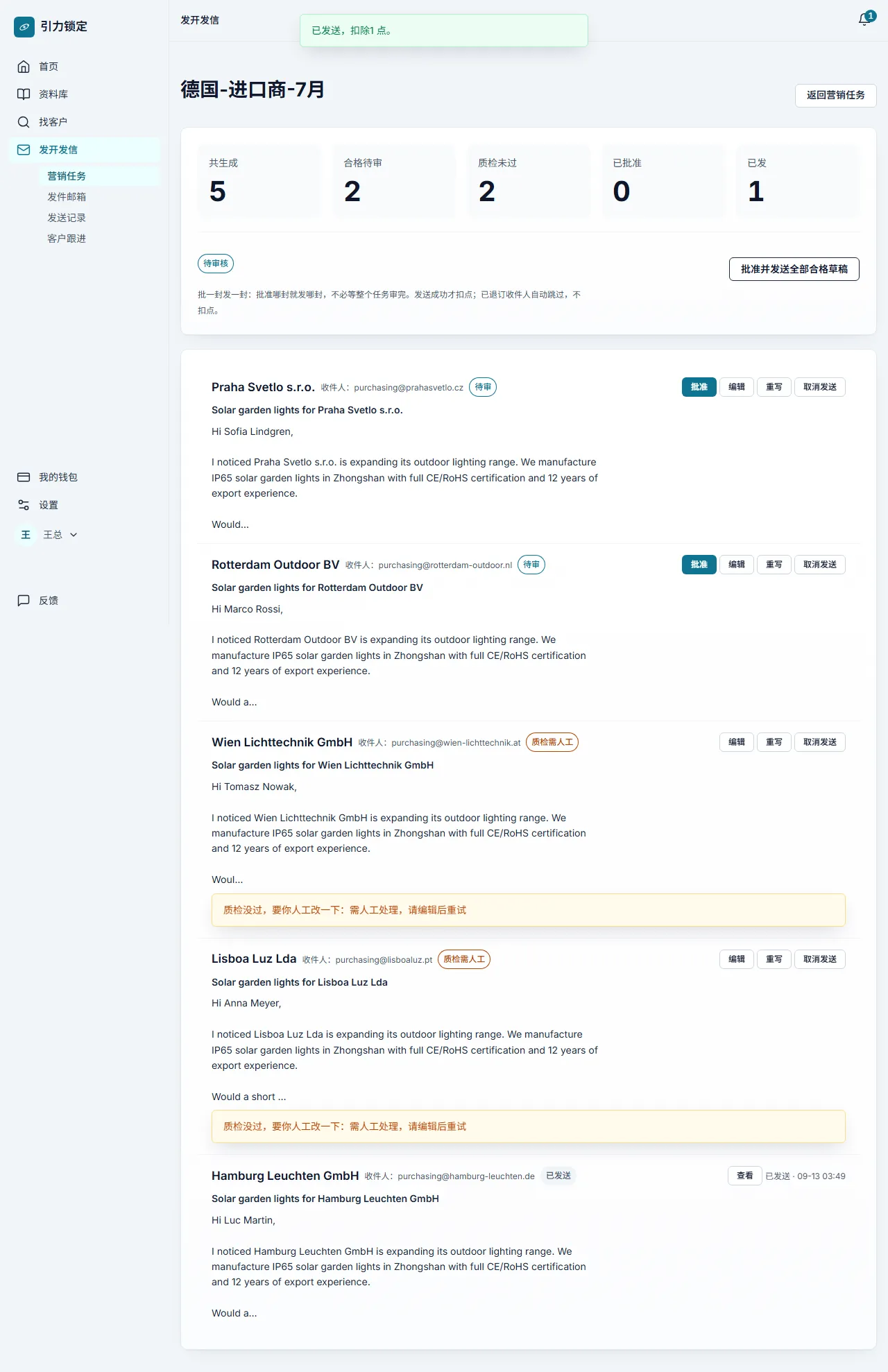Go to 首页 home icon

point(24,67)
